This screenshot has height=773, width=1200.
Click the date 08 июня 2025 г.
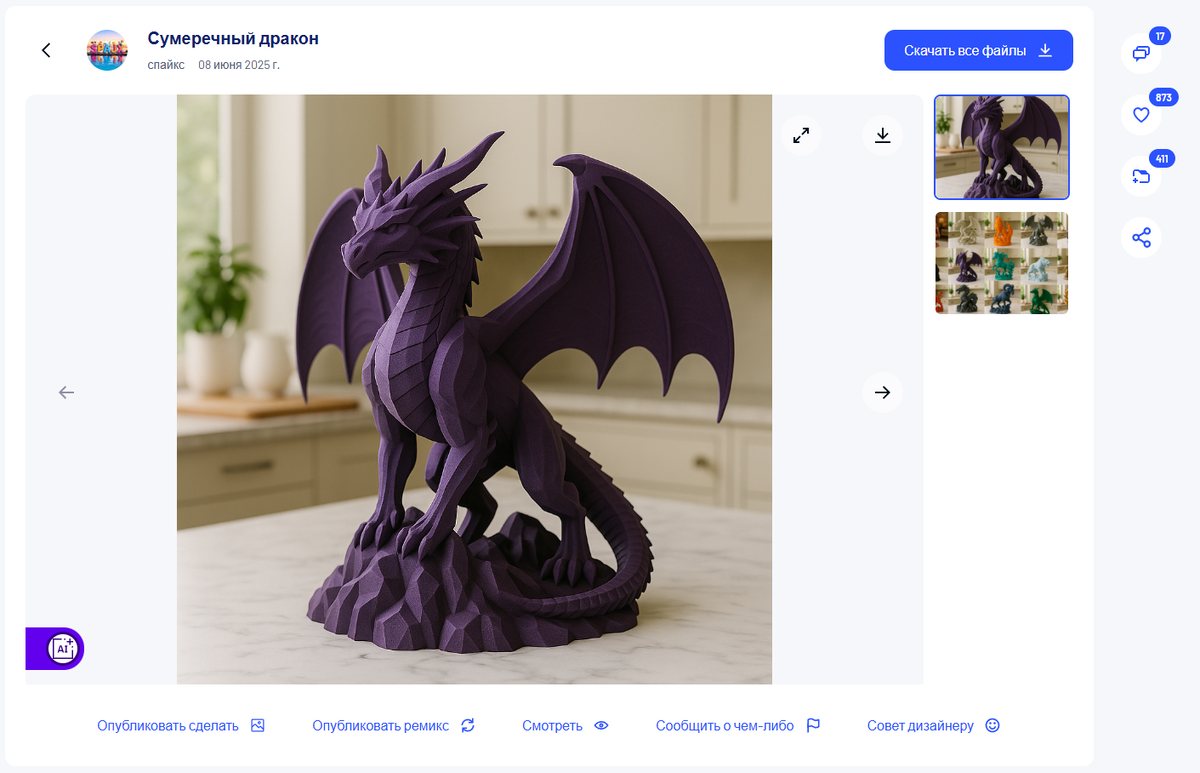click(239, 65)
